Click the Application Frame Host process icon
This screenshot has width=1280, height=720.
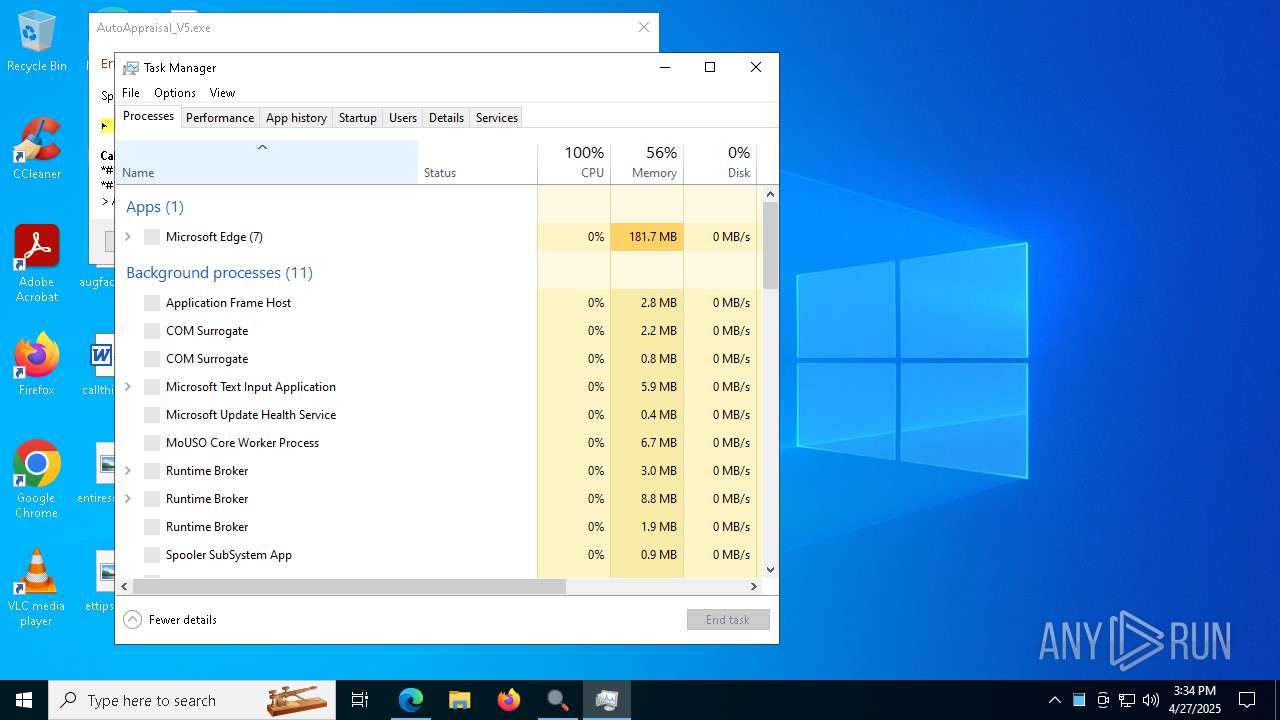(x=152, y=303)
